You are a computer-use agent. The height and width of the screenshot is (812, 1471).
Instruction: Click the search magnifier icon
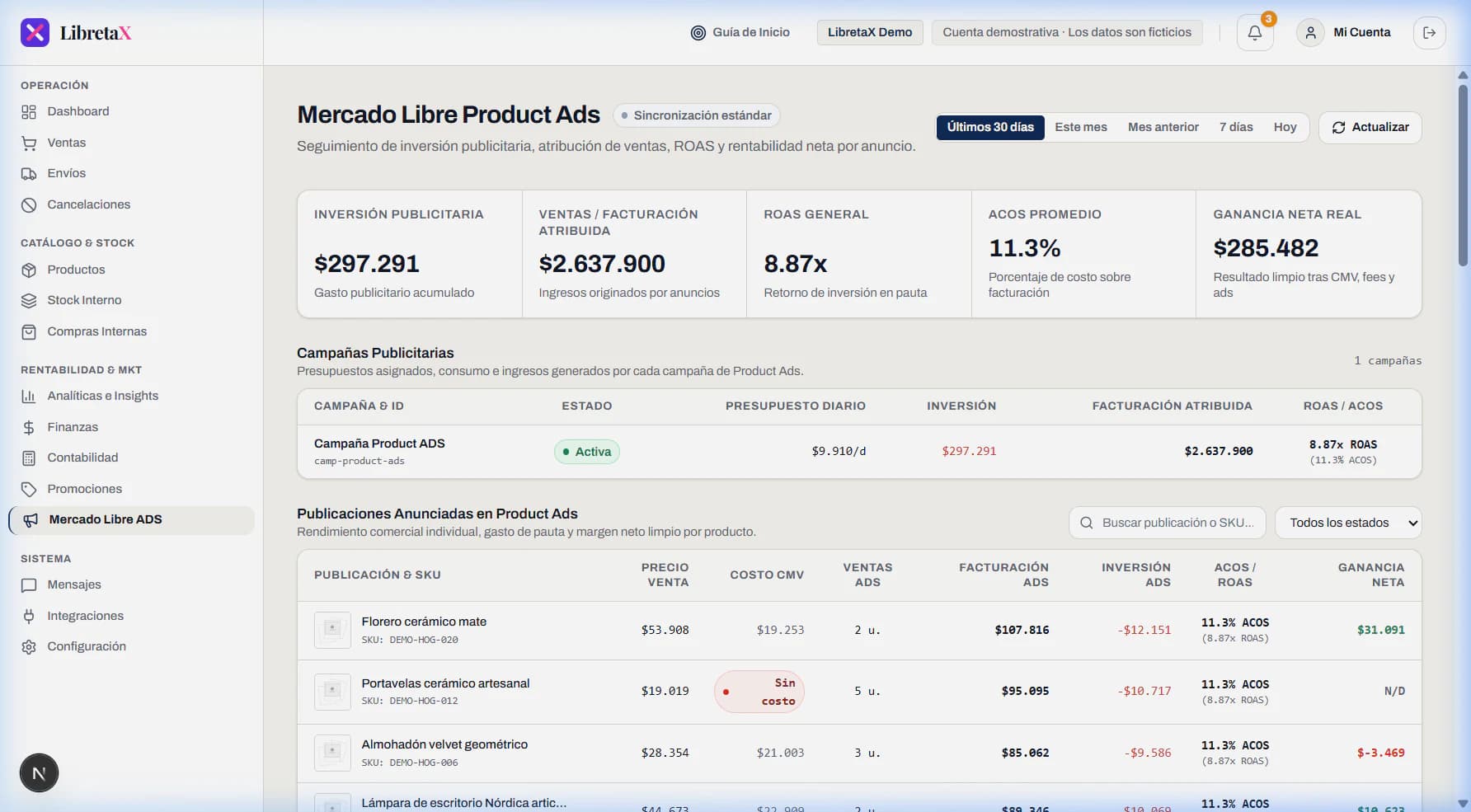(x=1087, y=523)
